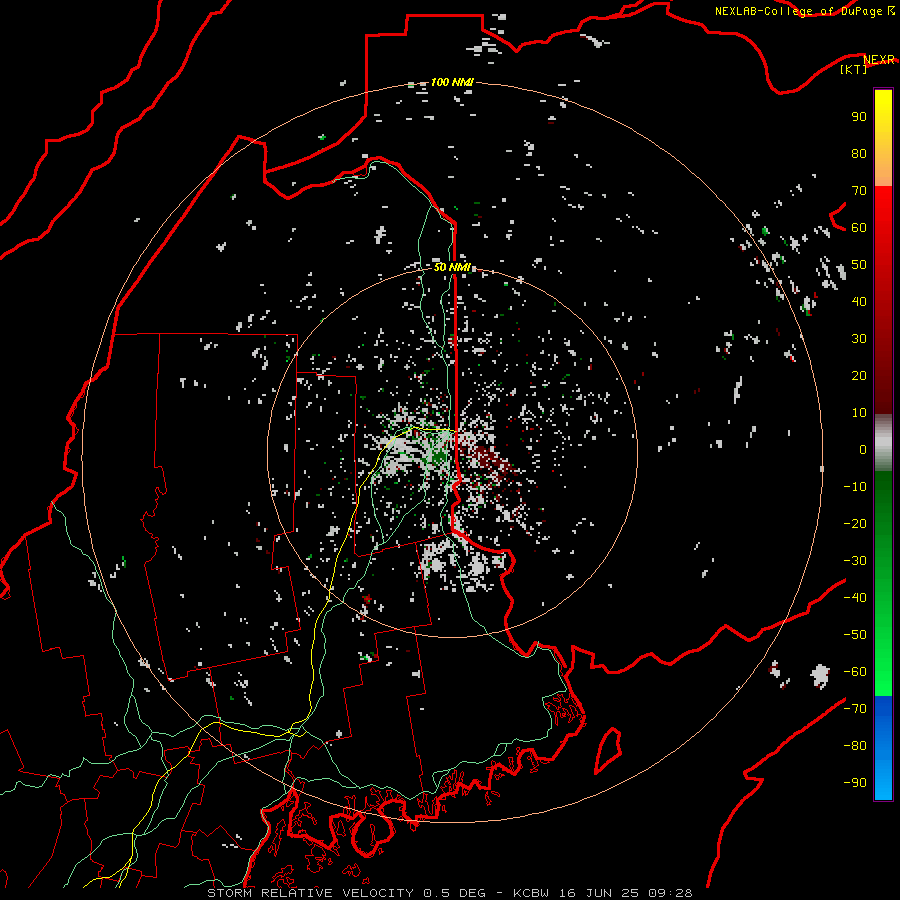
Task: Click the -30 knot scale value
Action: point(855,561)
